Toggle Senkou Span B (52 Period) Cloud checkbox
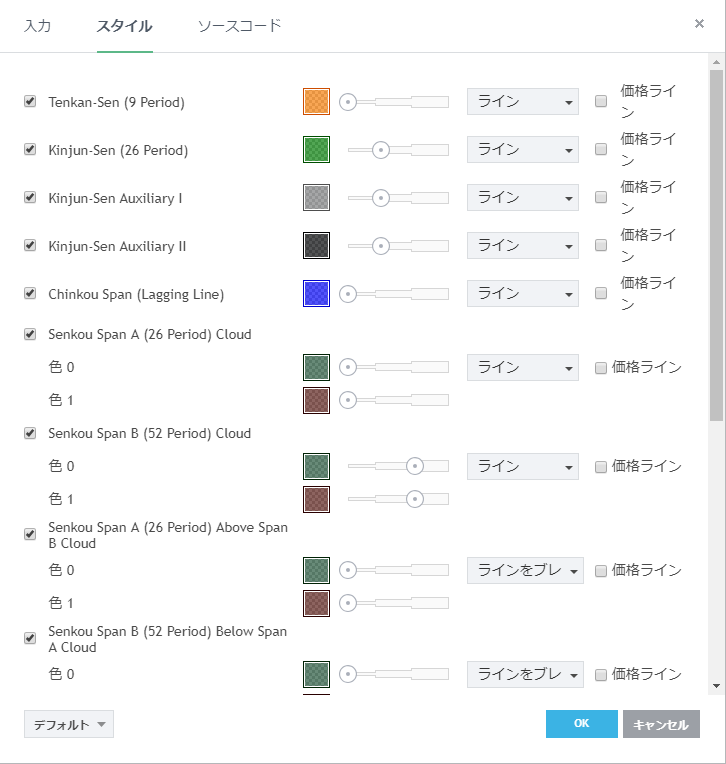 click(x=30, y=433)
